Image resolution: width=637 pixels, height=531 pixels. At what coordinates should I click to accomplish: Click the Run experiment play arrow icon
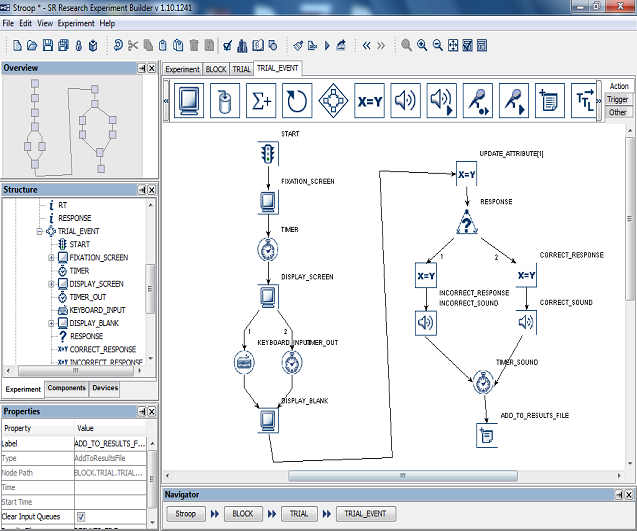click(327, 45)
